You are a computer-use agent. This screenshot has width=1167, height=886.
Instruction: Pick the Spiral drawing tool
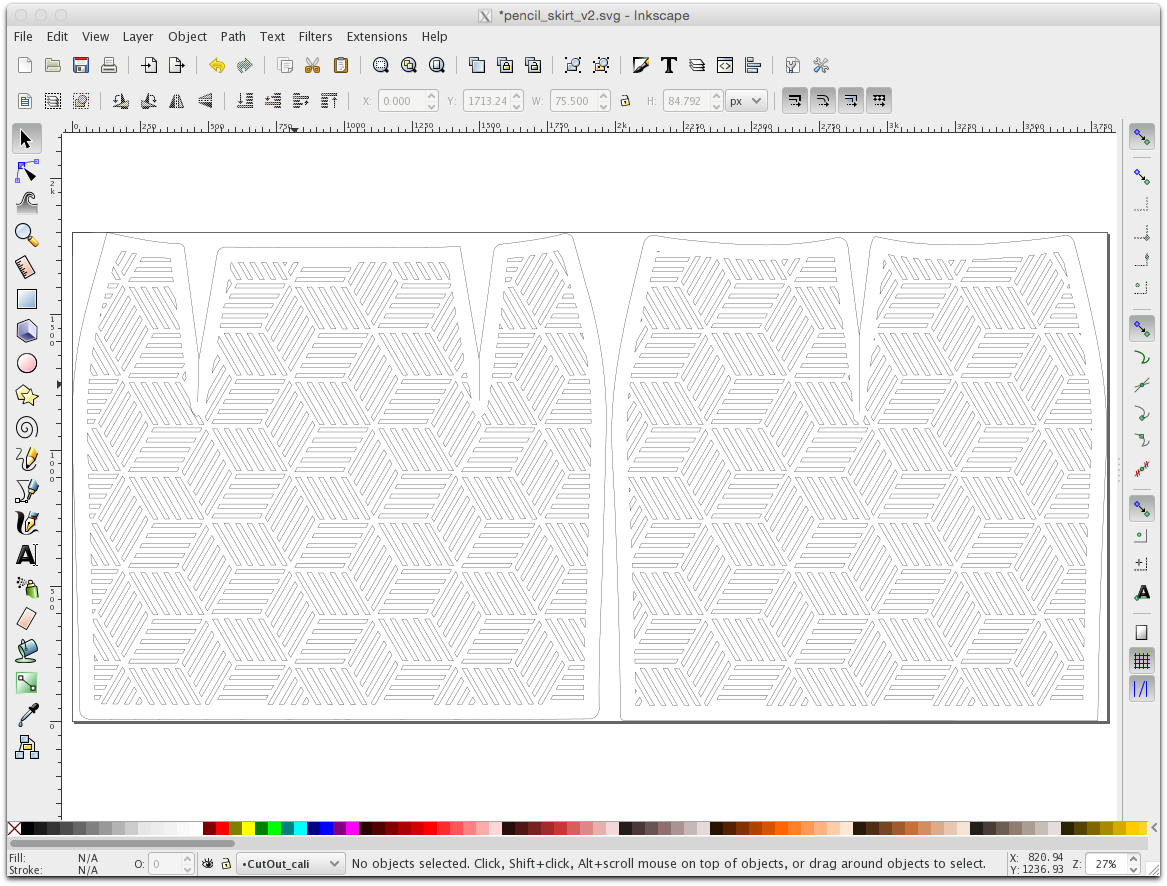[27, 428]
